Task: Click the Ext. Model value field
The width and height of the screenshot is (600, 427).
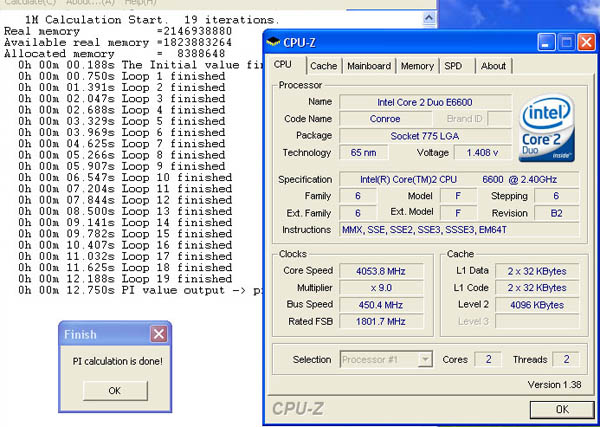Action: tap(458, 213)
